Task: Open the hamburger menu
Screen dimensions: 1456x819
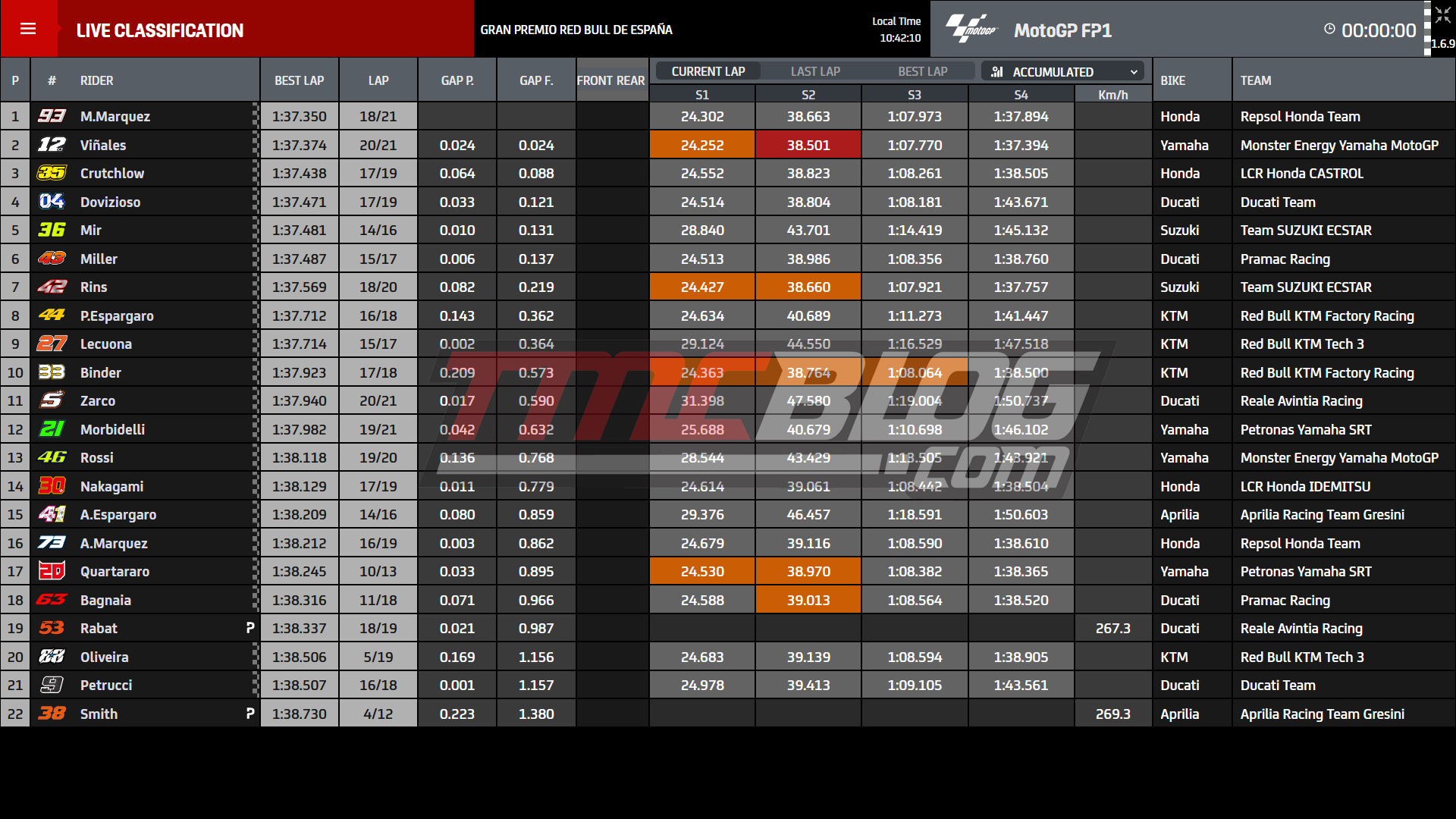Action: (x=28, y=29)
